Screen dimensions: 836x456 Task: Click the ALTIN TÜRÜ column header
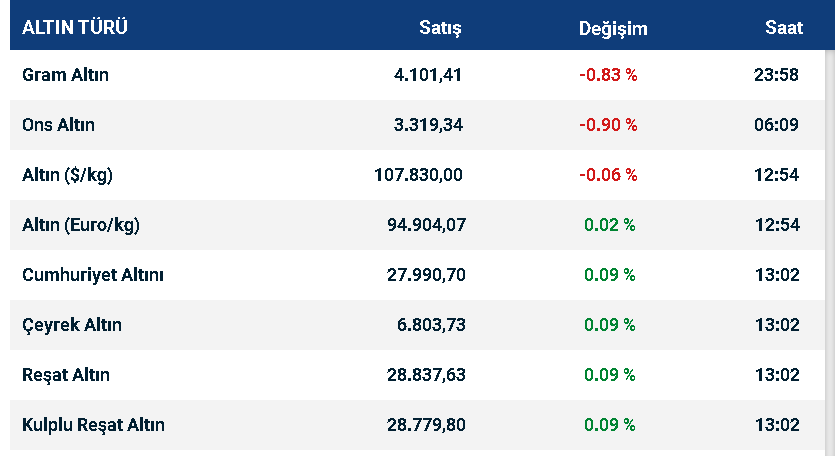pyautogui.click(x=75, y=27)
